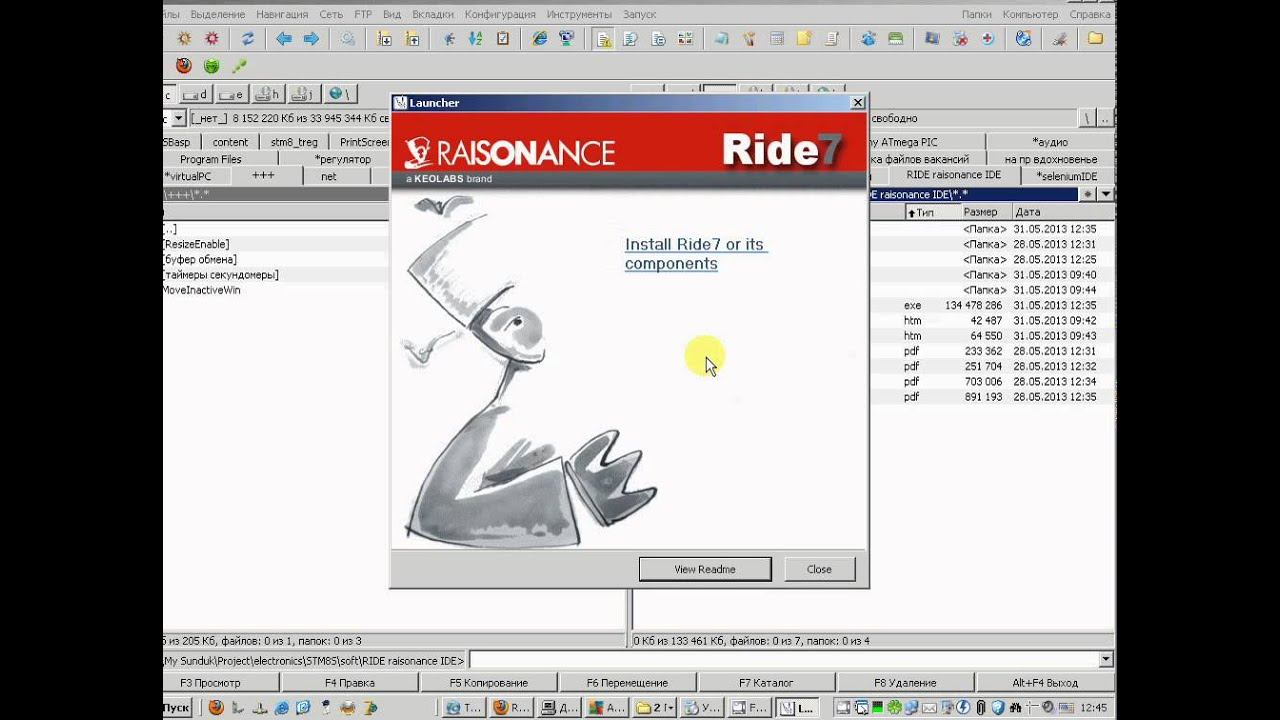The width and height of the screenshot is (1280, 720).
Task: Select the MoveInactiveWin item
Action: tap(202, 290)
